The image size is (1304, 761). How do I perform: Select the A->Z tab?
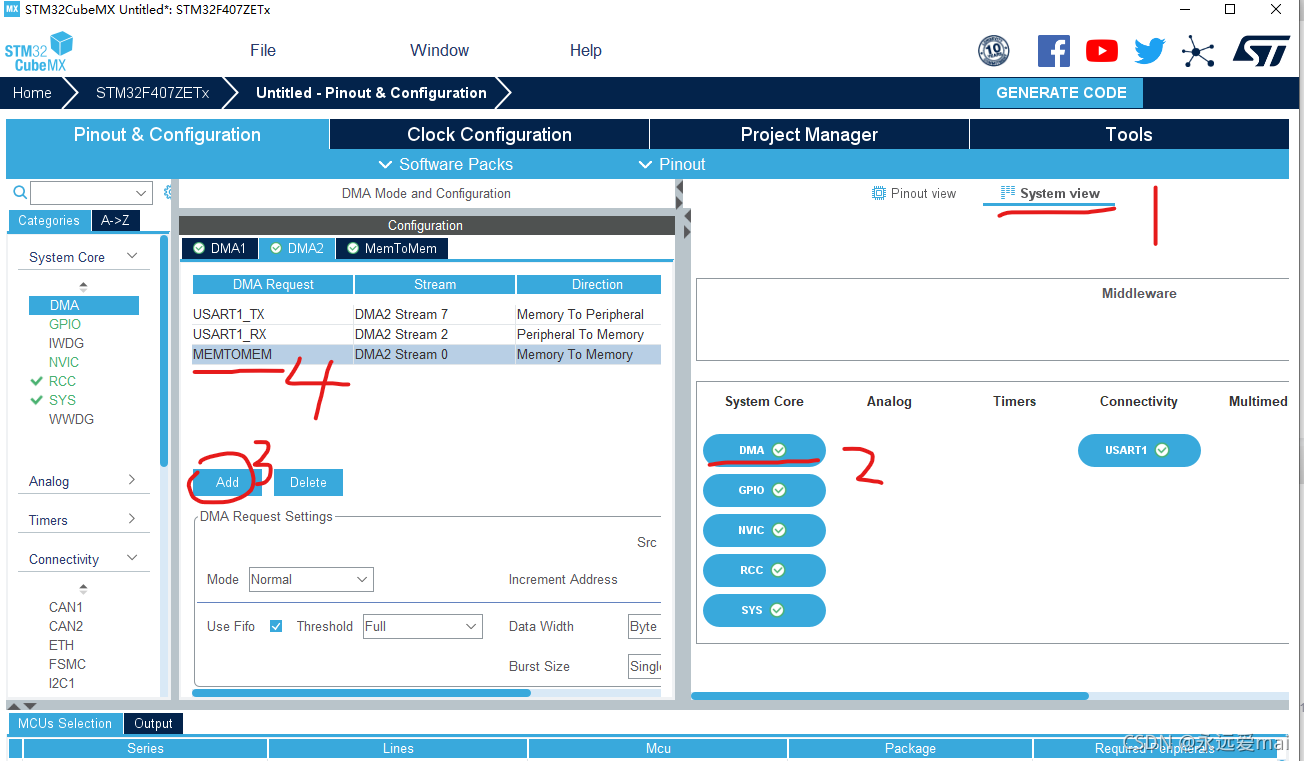coord(116,221)
